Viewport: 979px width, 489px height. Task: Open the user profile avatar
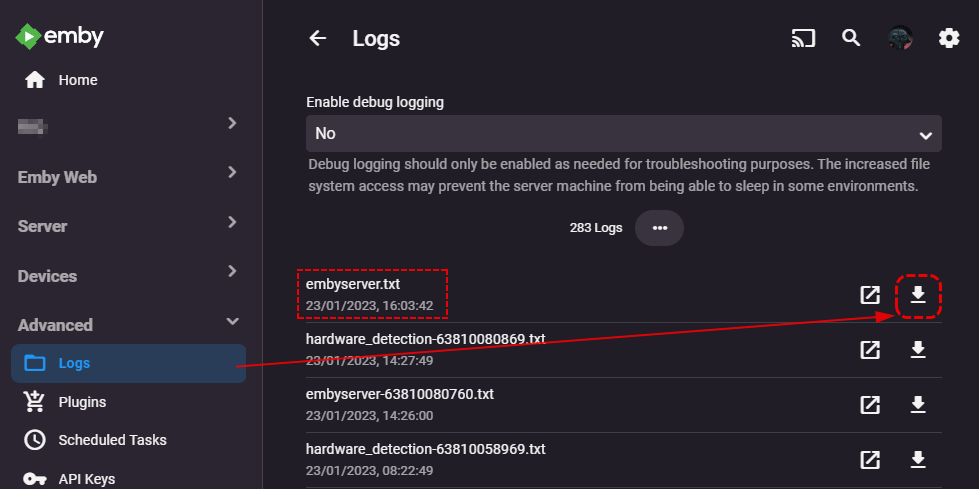[x=900, y=39]
